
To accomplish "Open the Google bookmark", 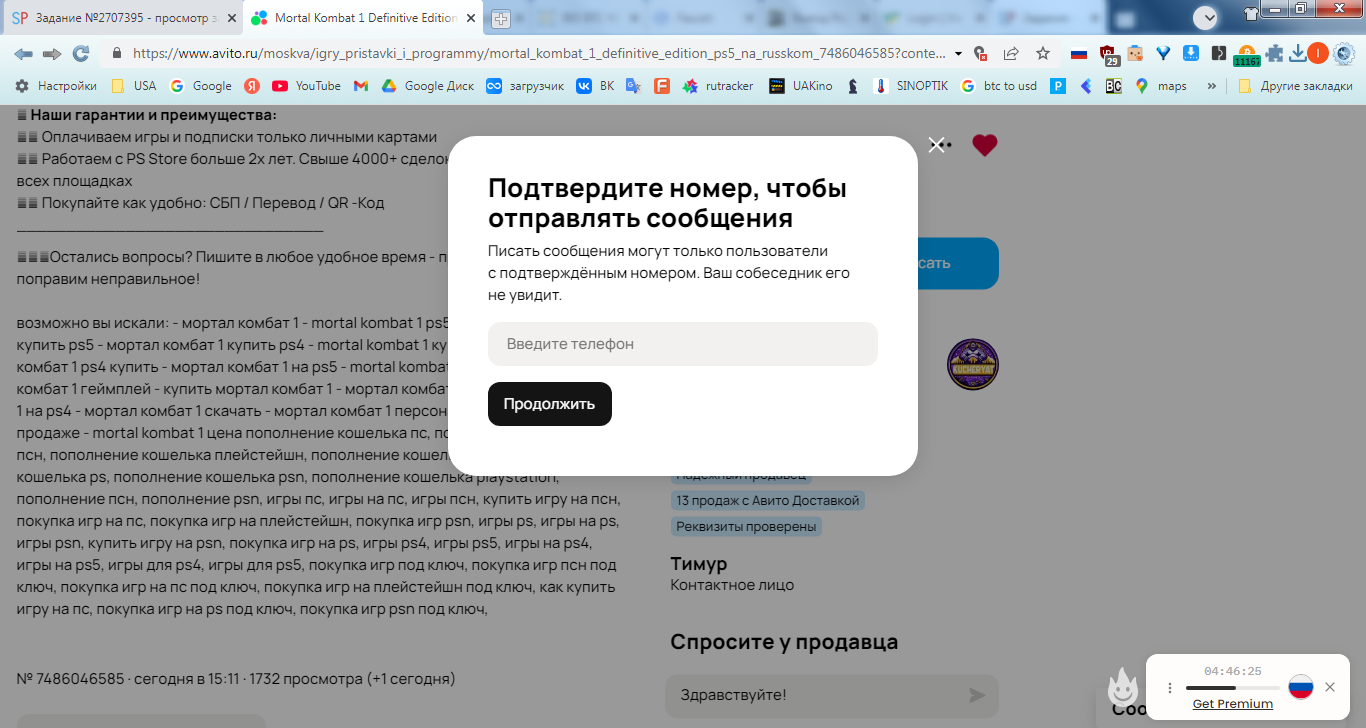I will [x=201, y=86].
